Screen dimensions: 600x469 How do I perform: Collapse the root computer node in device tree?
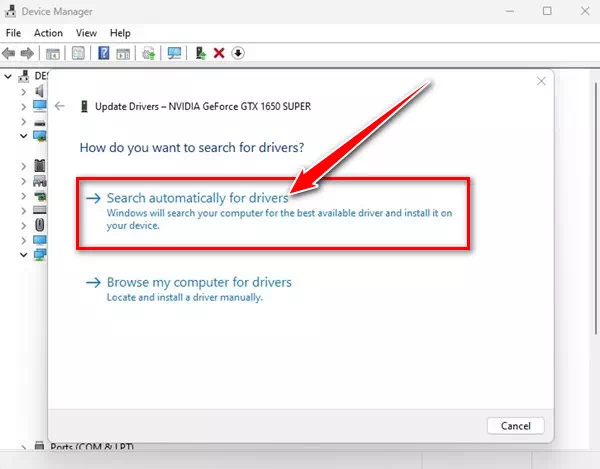pos(8,77)
